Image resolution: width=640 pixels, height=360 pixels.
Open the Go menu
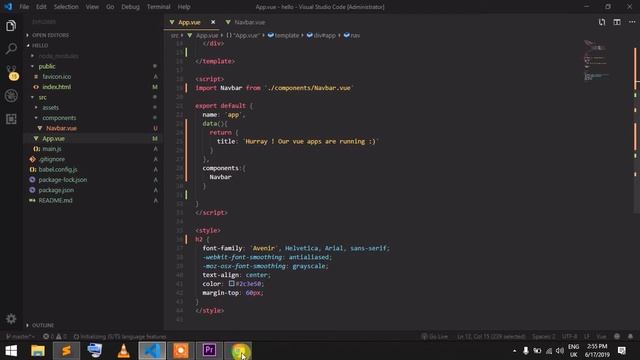click(110, 7)
